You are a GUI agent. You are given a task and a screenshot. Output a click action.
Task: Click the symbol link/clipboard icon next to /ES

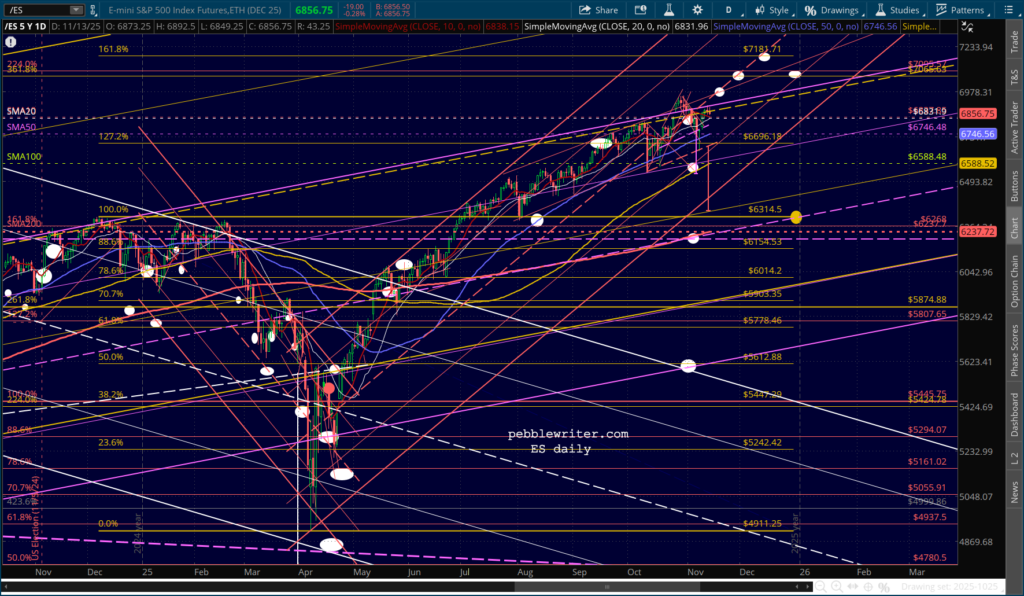pos(93,10)
